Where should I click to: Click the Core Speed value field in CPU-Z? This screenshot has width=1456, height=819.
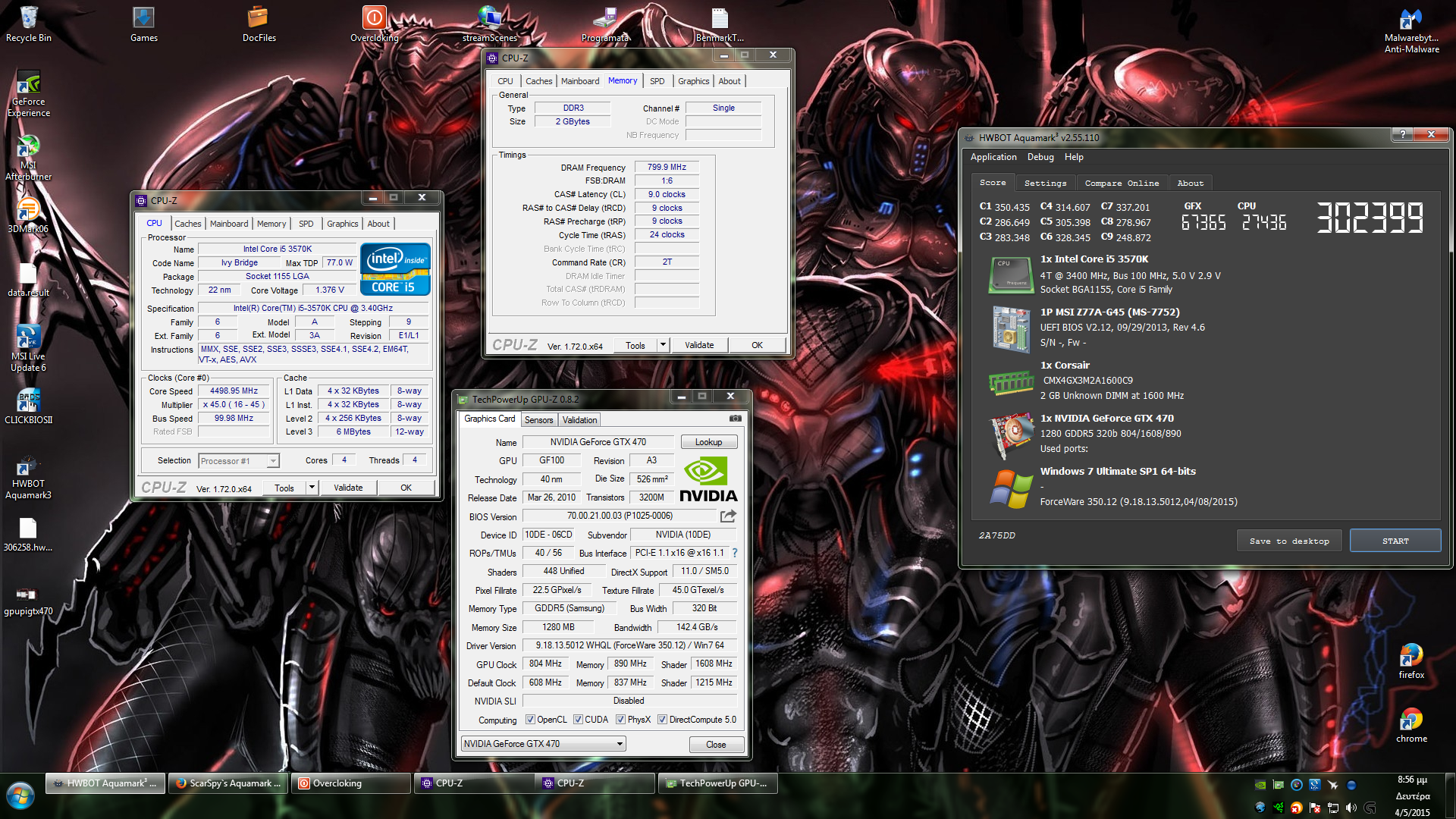tap(234, 391)
